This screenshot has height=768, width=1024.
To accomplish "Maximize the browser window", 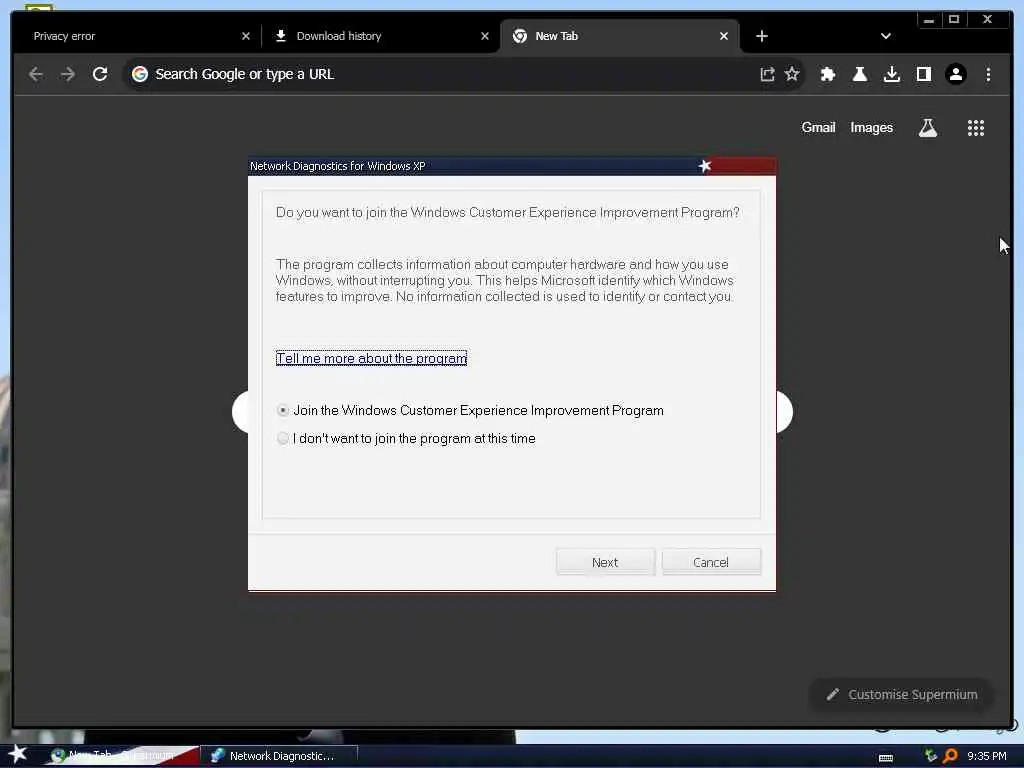I will tap(954, 20).
